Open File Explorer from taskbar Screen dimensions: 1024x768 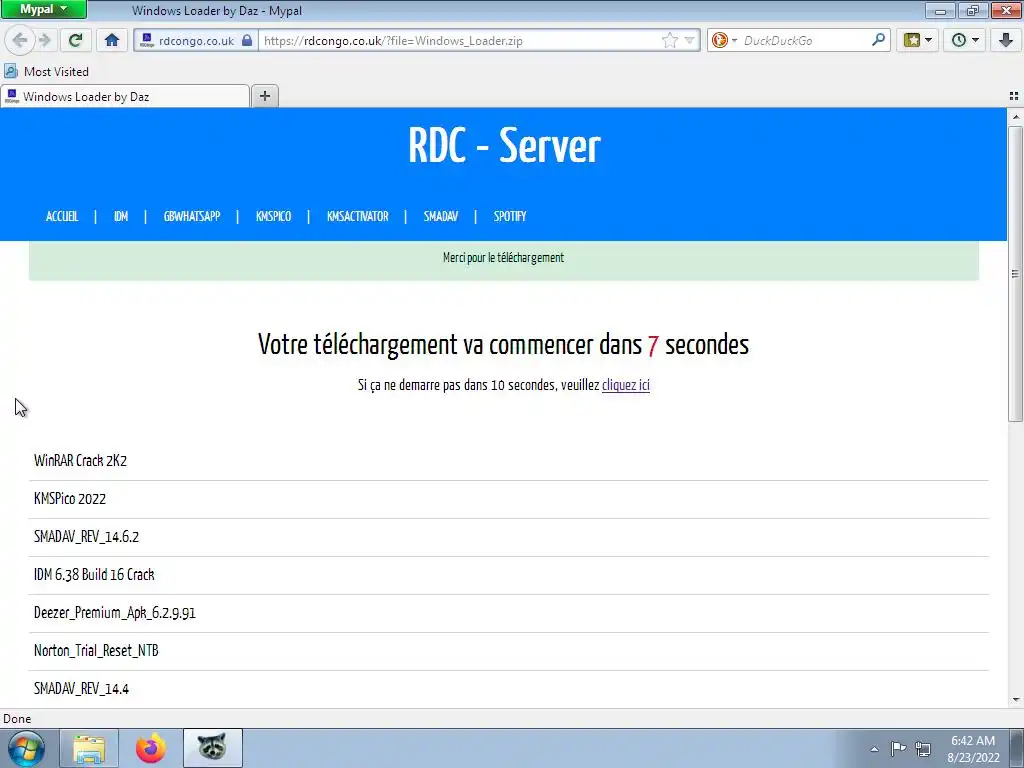(89, 748)
